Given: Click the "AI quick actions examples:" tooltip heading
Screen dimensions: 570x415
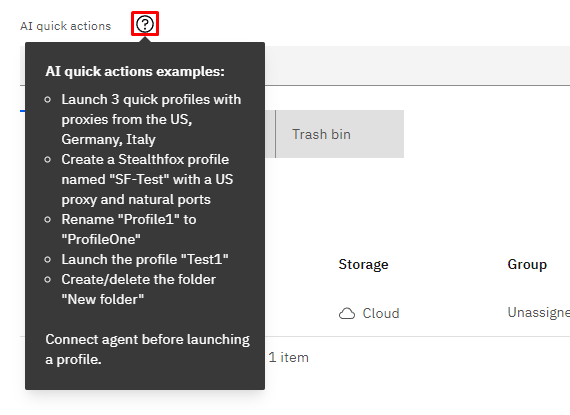Looking at the screenshot, I should (x=135, y=71).
